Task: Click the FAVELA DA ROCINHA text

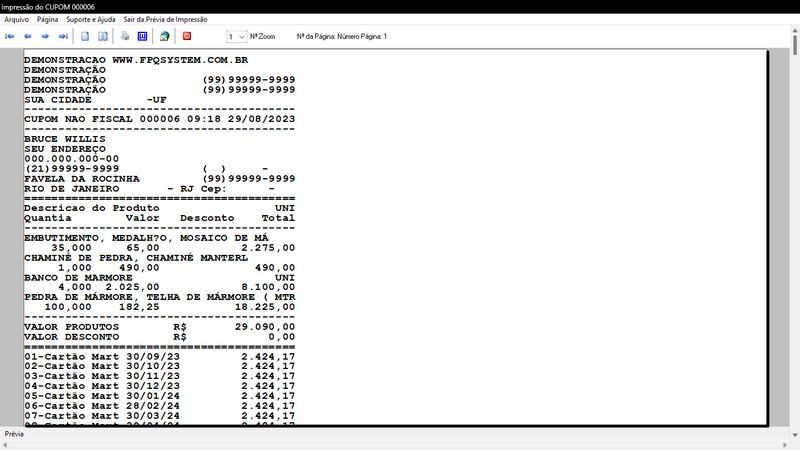Action: click(82, 179)
